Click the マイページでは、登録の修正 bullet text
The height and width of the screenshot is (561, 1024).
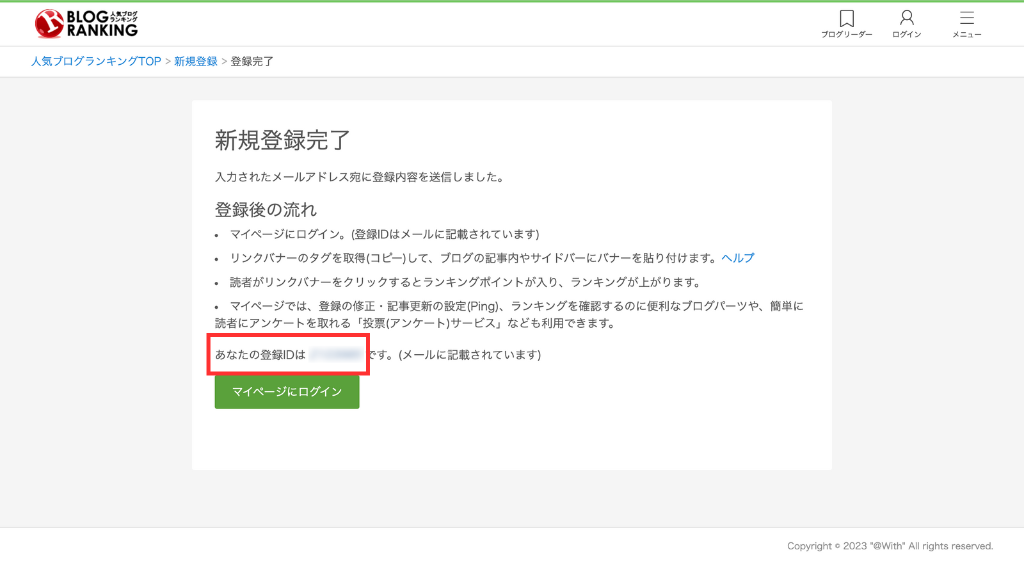pyautogui.click(x=509, y=314)
